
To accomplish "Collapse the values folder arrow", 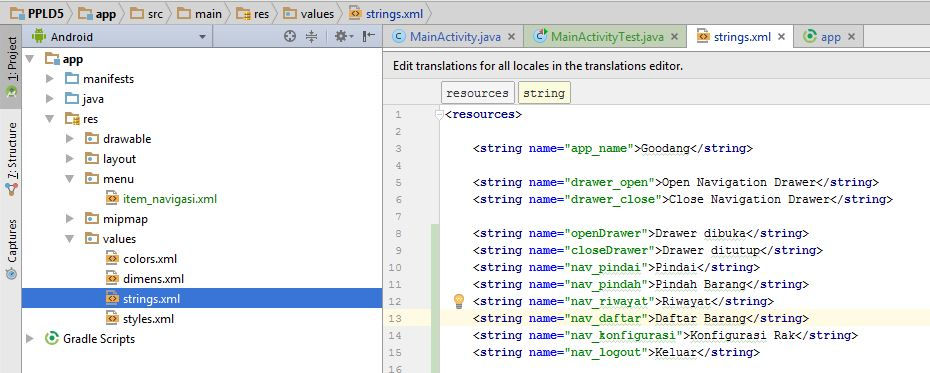I will pos(70,239).
